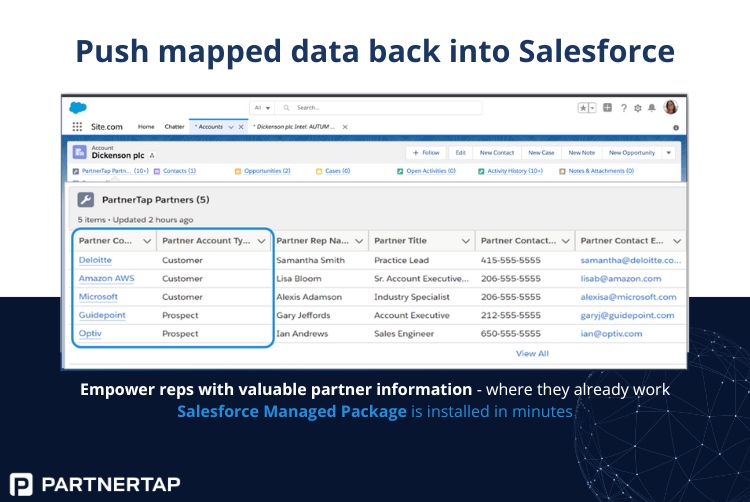Click into the Search field
This screenshot has width=750, height=502.
point(380,108)
